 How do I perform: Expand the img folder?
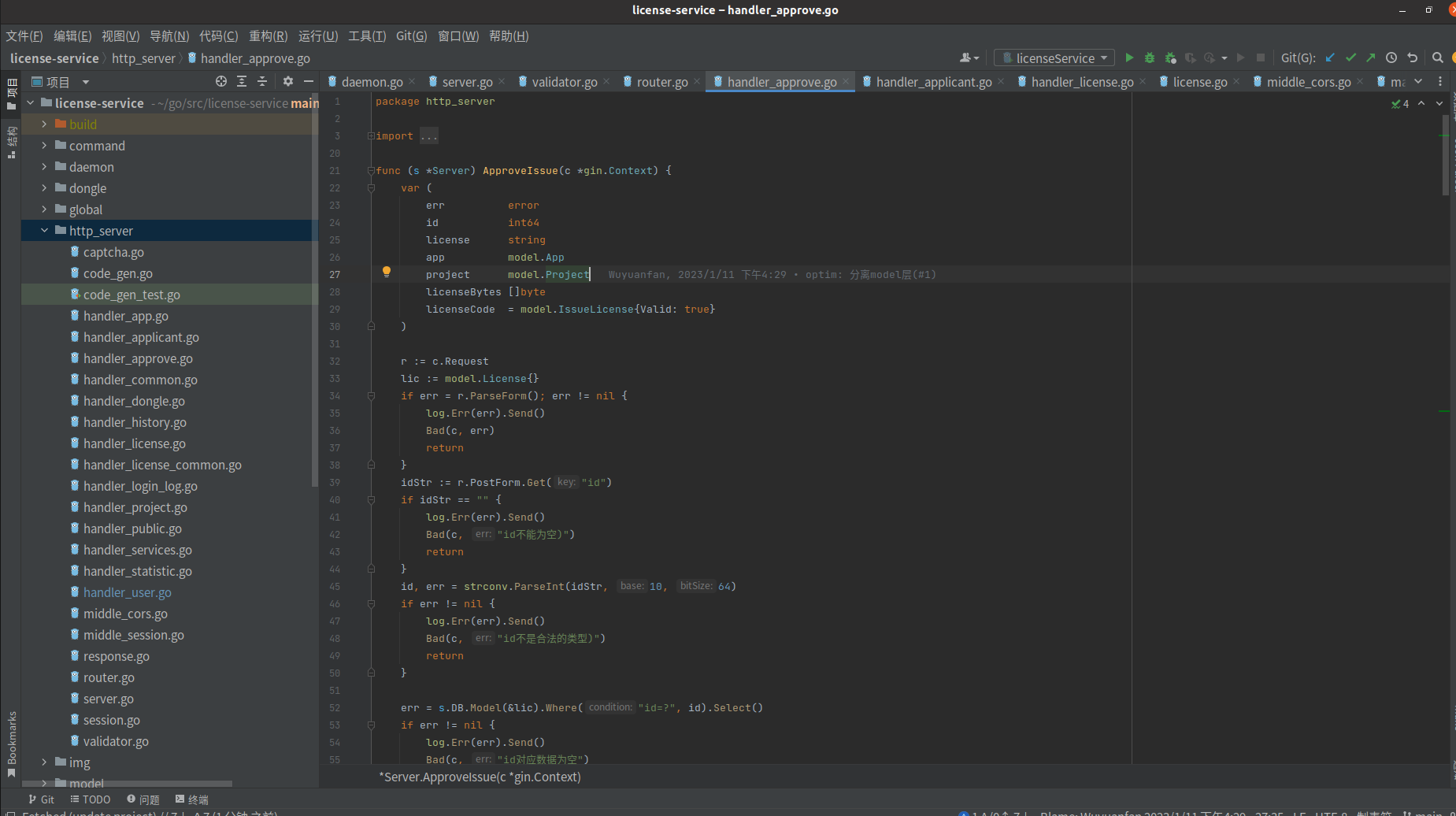pyautogui.click(x=44, y=762)
